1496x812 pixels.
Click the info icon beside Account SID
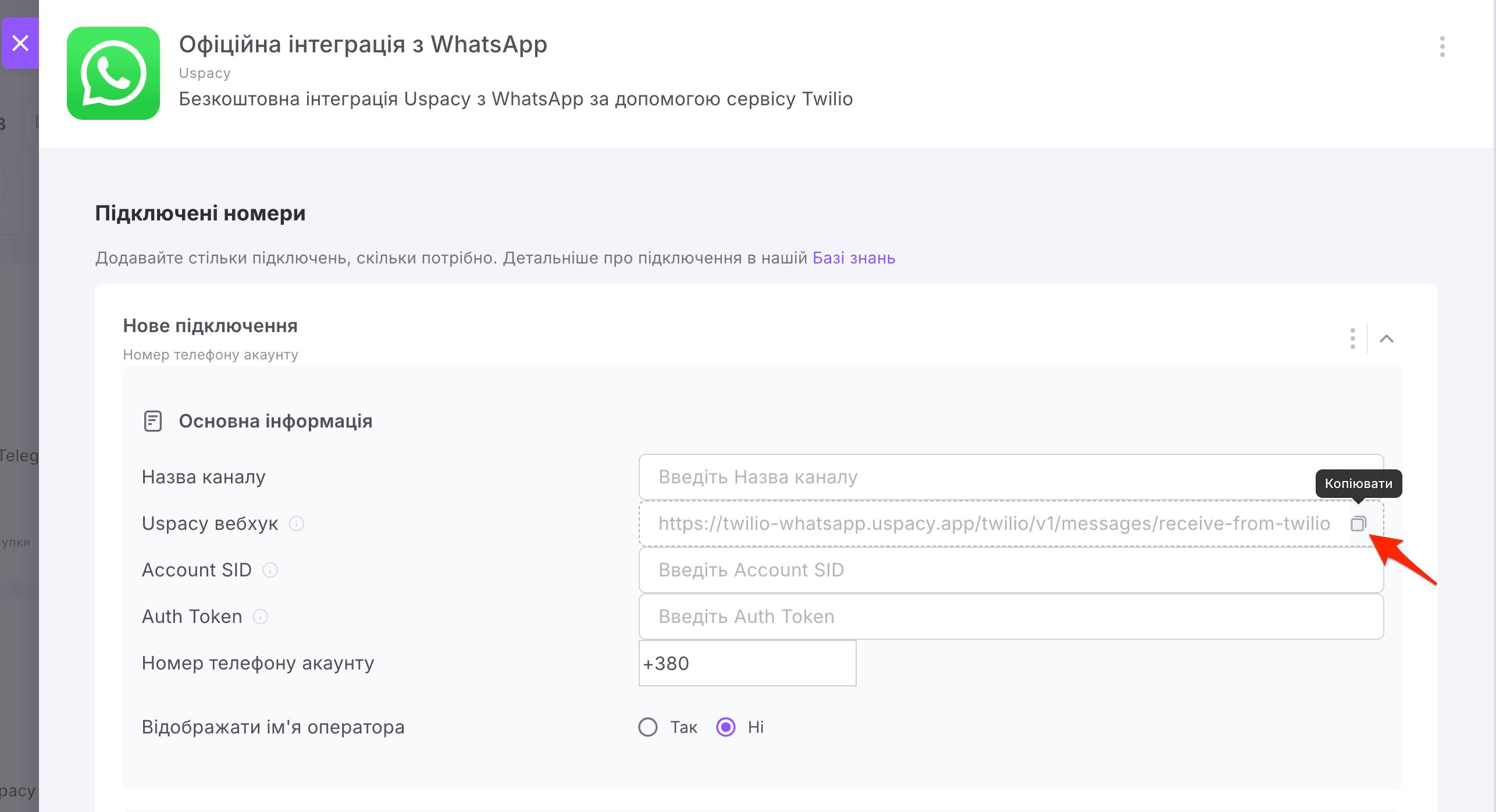[270, 570]
